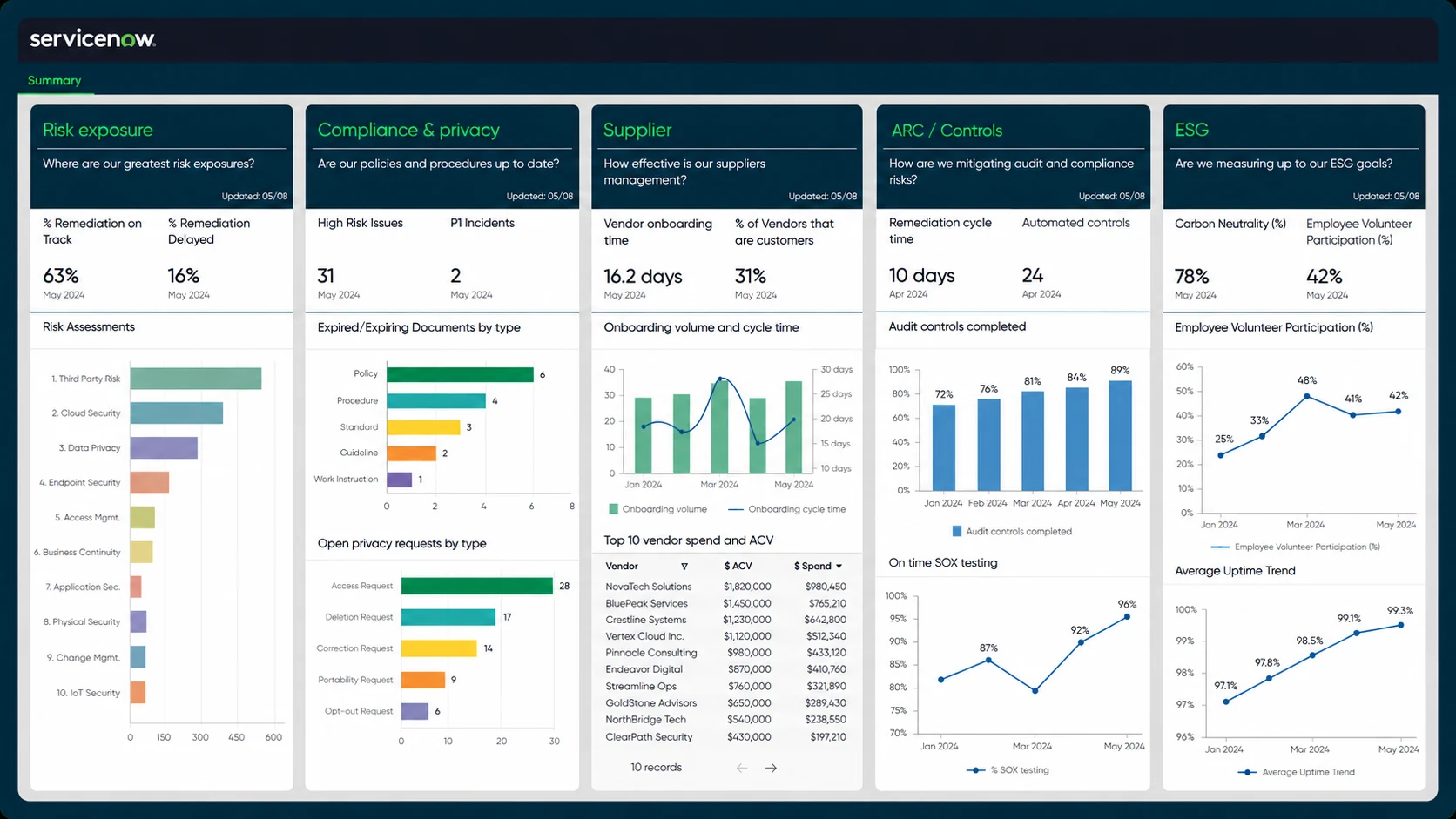Toggle % SOX testing legend item
This screenshot has height=819, width=1456.
pyautogui.click(x=1008, y=770)
